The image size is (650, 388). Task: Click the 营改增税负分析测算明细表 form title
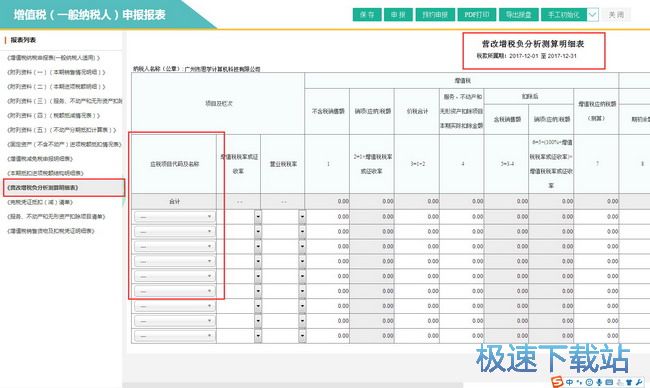point(533,44)
